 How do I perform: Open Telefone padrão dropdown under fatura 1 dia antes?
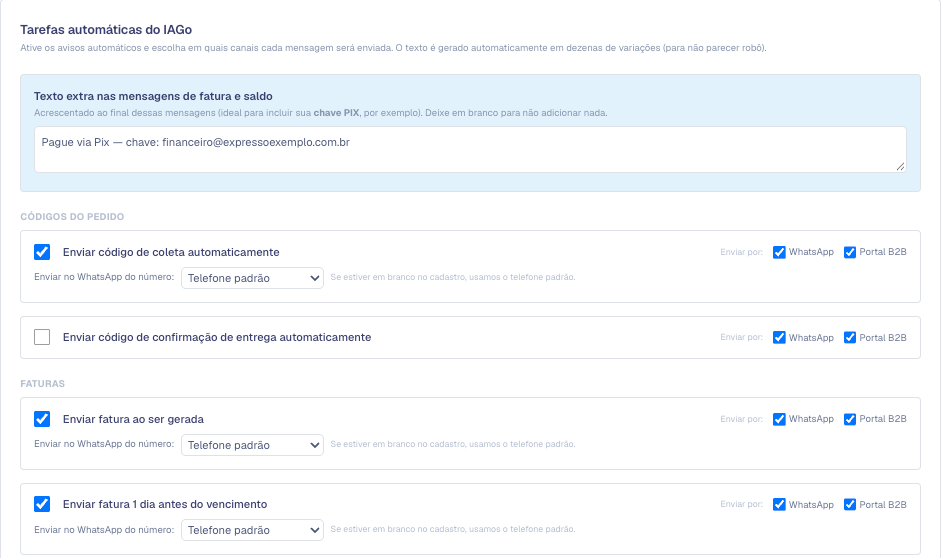[x=252, y=530]
